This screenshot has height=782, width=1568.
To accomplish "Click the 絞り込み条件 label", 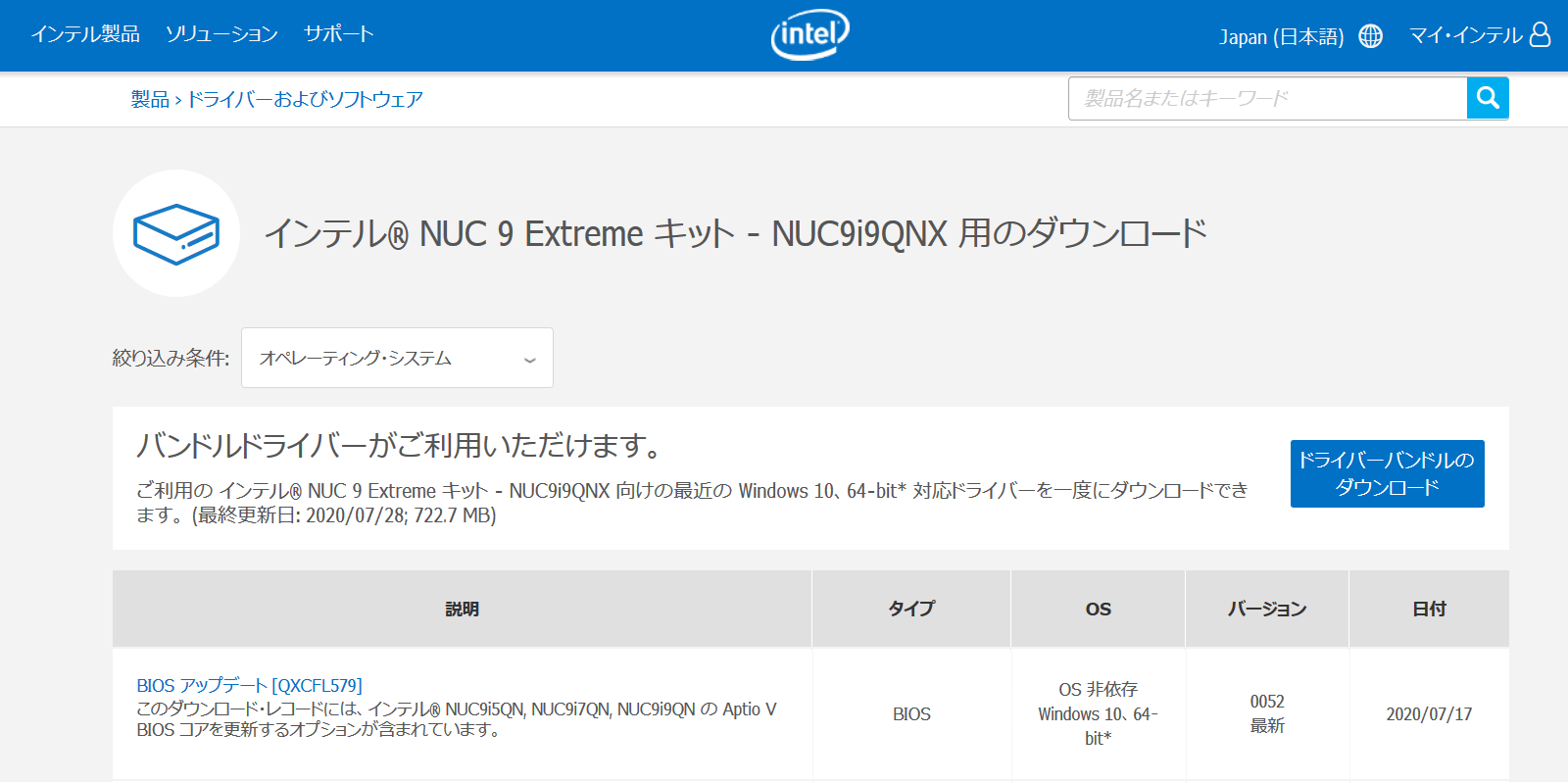I will pyautogui.click(x=171, y=358).
